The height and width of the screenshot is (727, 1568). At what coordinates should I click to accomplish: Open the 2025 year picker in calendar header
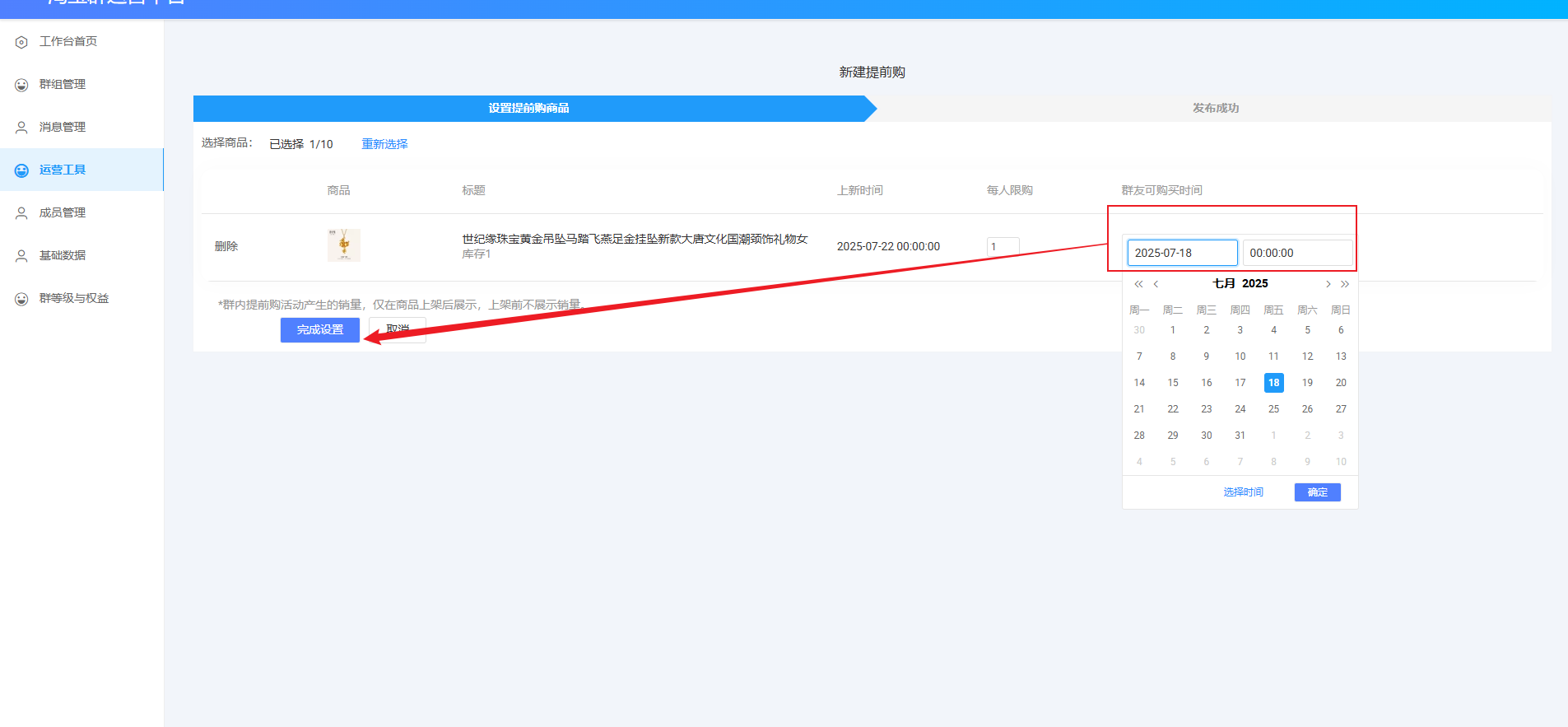coord(1255,283)
